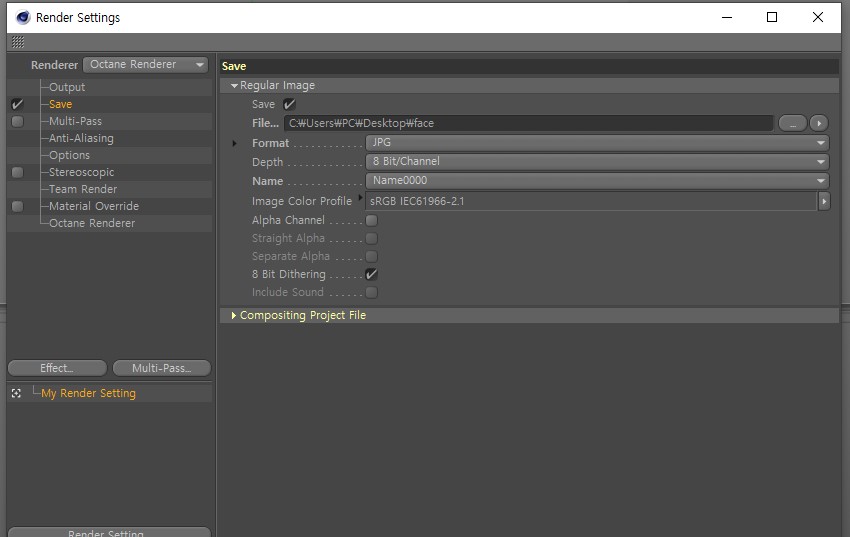
Task: Expand the Compositing Project File section
Action: click(234, 315)
